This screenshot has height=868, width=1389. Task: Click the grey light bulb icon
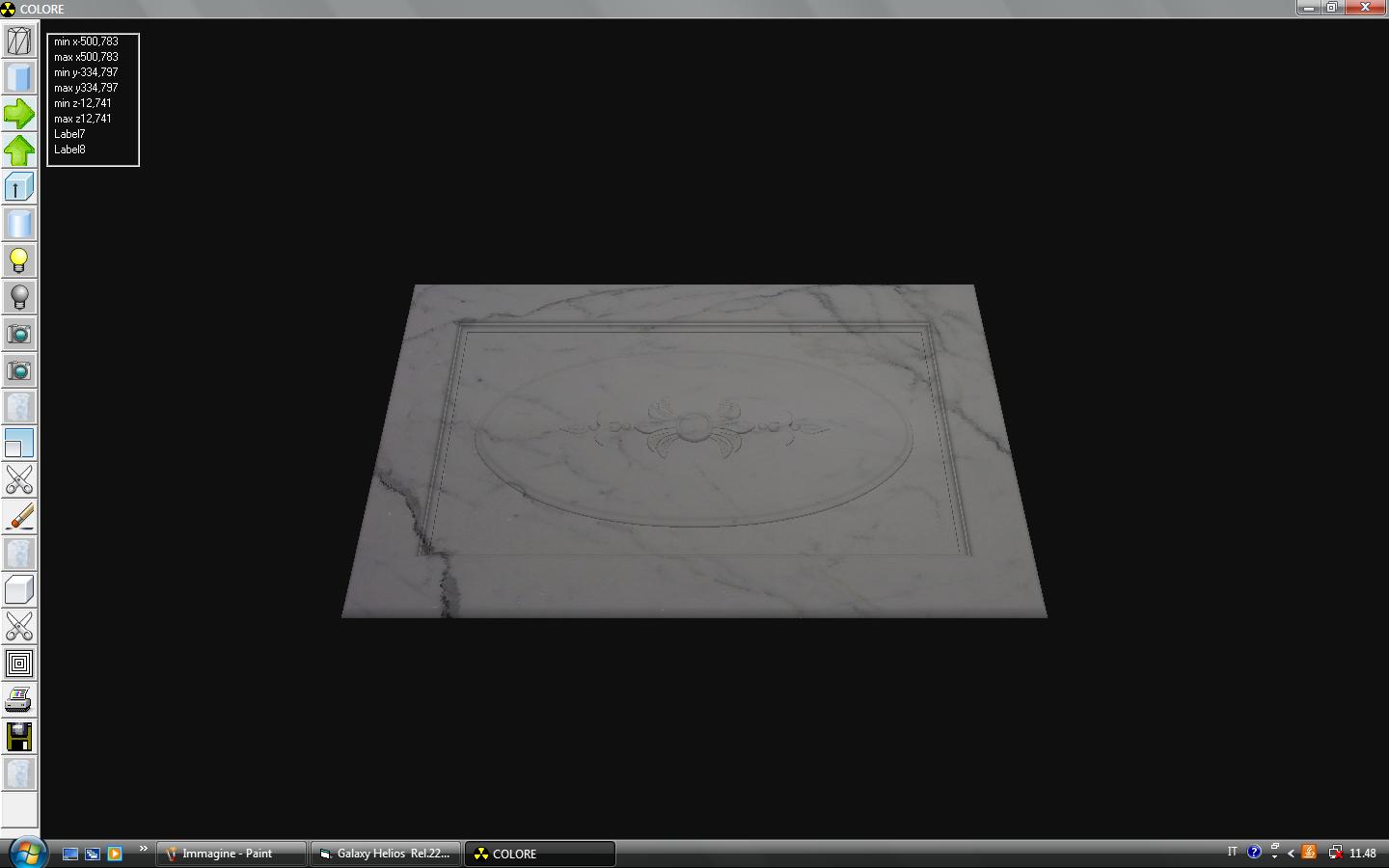[19, 297]
